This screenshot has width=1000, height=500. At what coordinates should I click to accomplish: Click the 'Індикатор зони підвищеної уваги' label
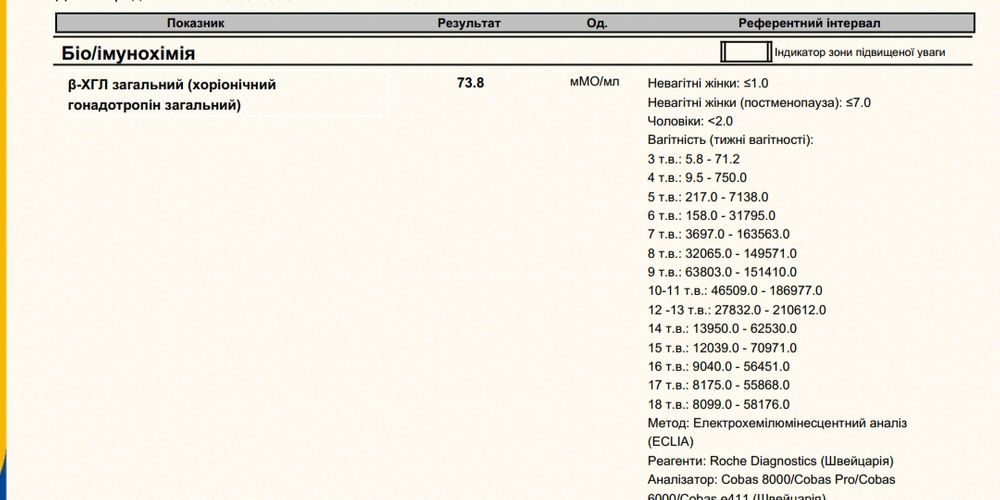click(x=860, y=53)
